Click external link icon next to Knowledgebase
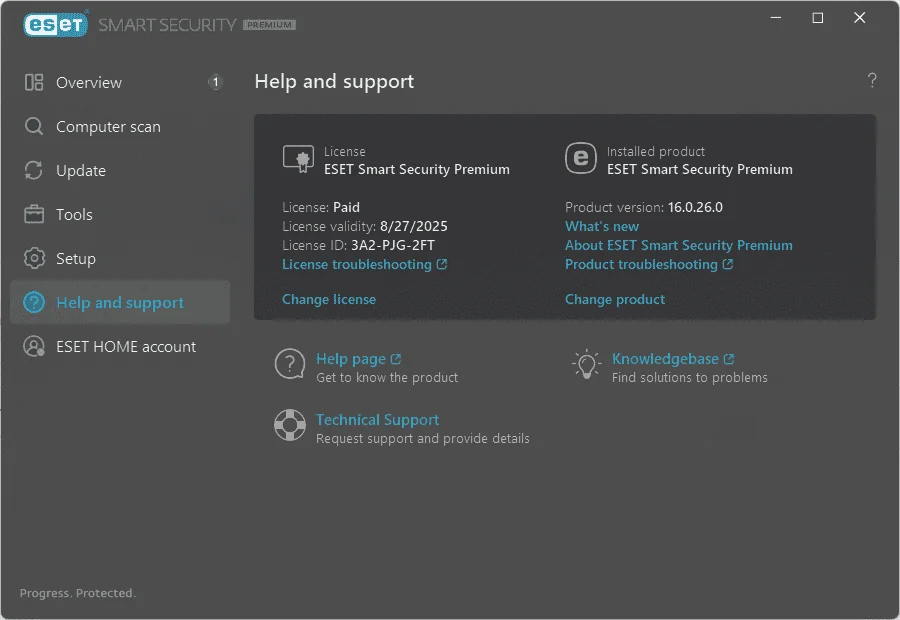Image resolution: width=900 pixels, height=620 pixels. click(x=729, y=359)
